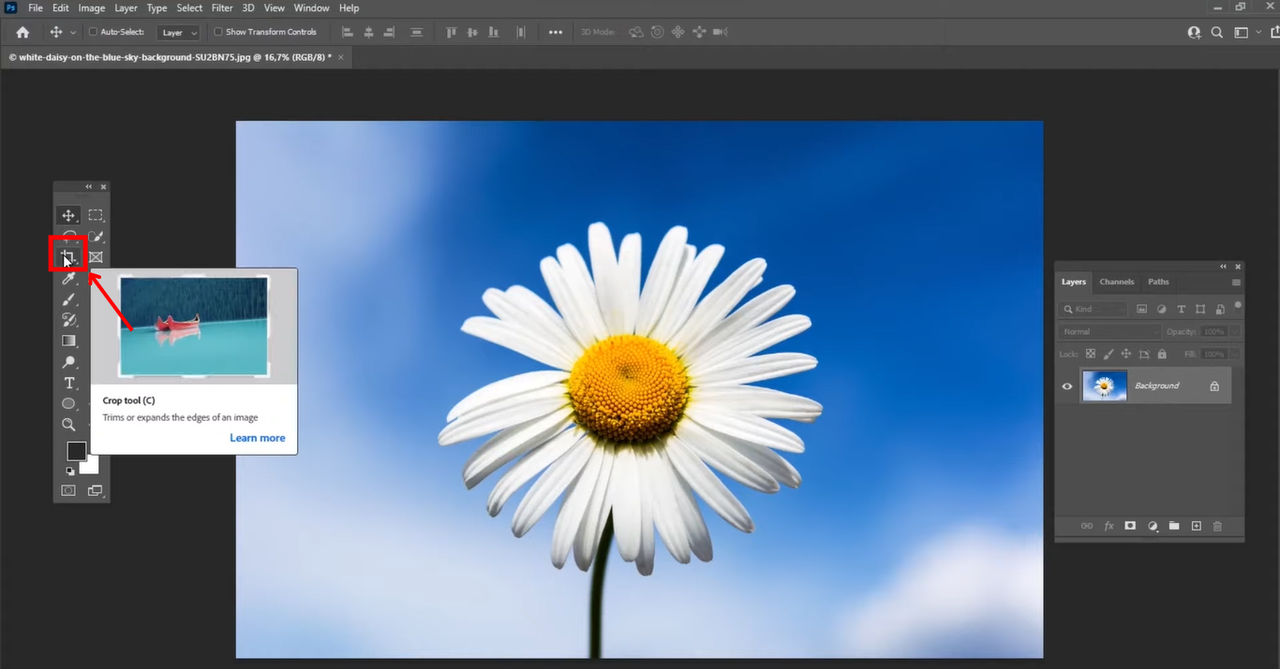Image resolution: width=1280 pixels, height=669 pixels.
Task: Click the Learn more link
Action: [x=257, y=438]
